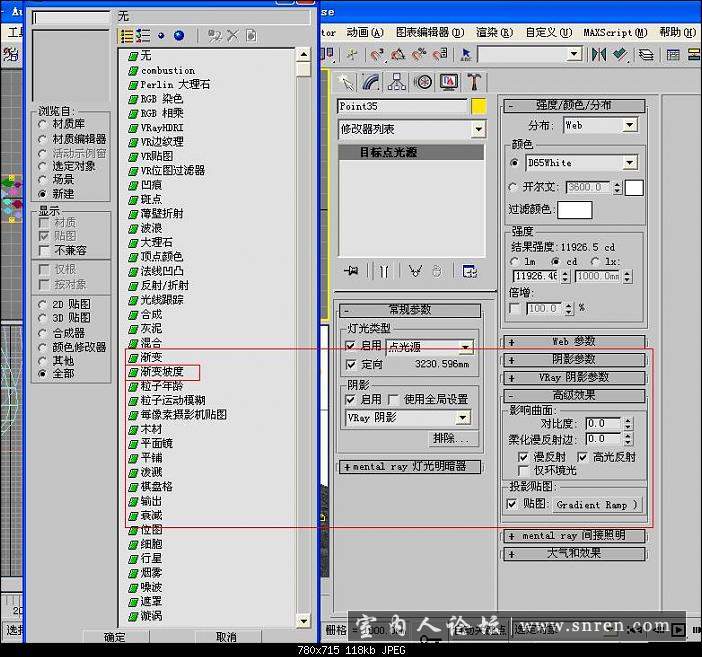
Task: Click remove modifier trash icon
Action: click(437, 271)
